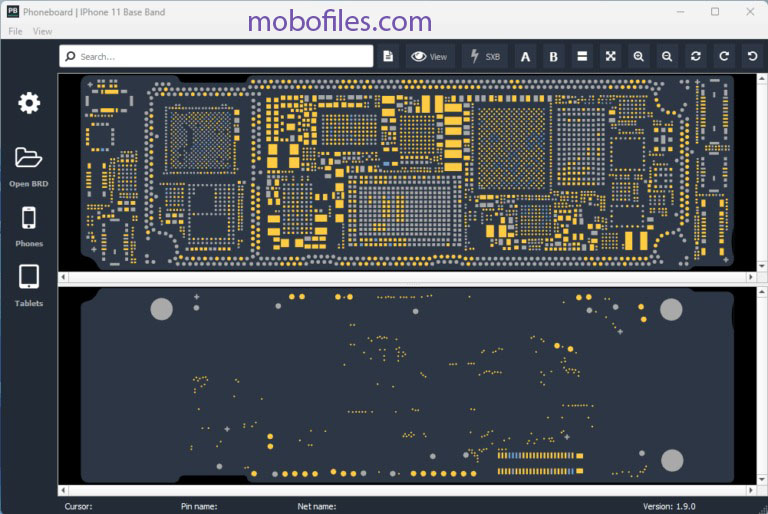Click top board view scroll down arrow

762,266
